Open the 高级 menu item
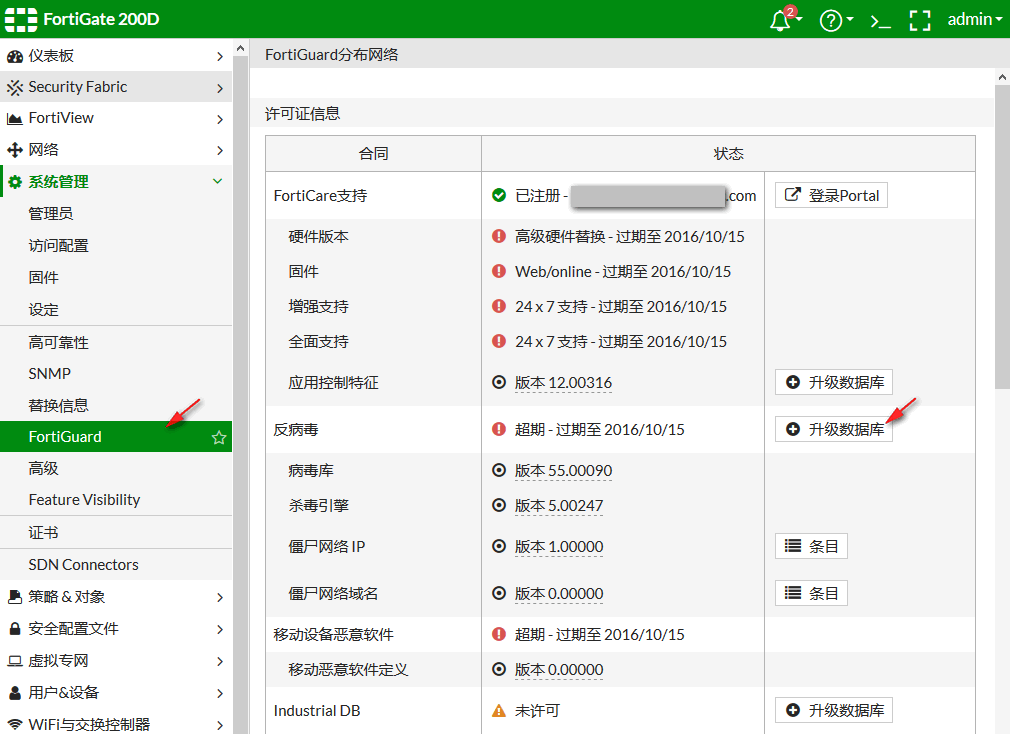The image size is (1010, 734). point(116,468)
